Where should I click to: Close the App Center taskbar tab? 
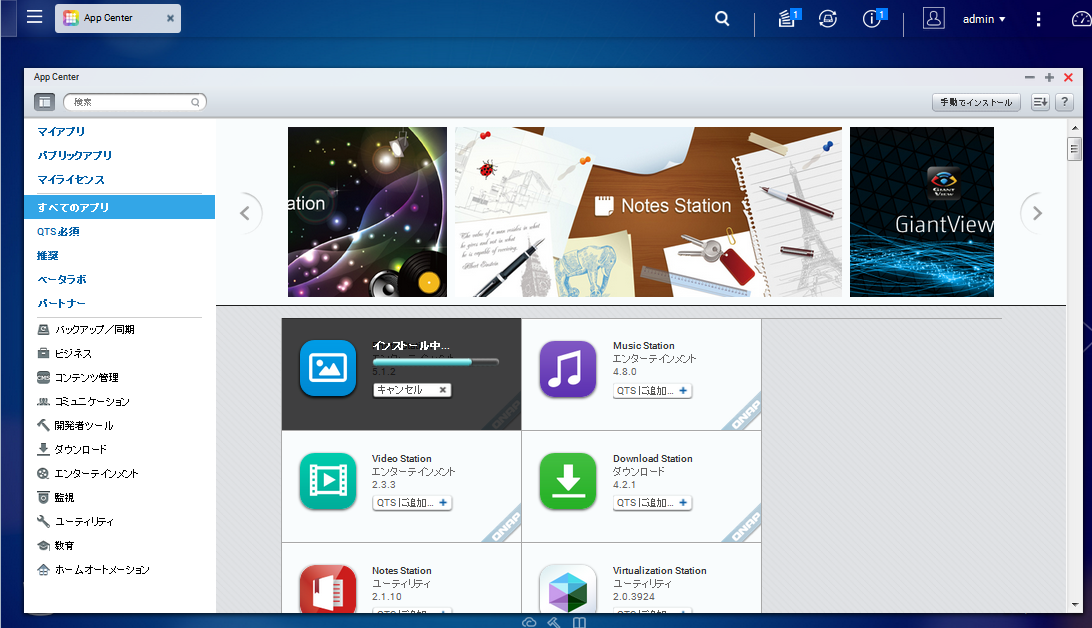tap(170, 18)
